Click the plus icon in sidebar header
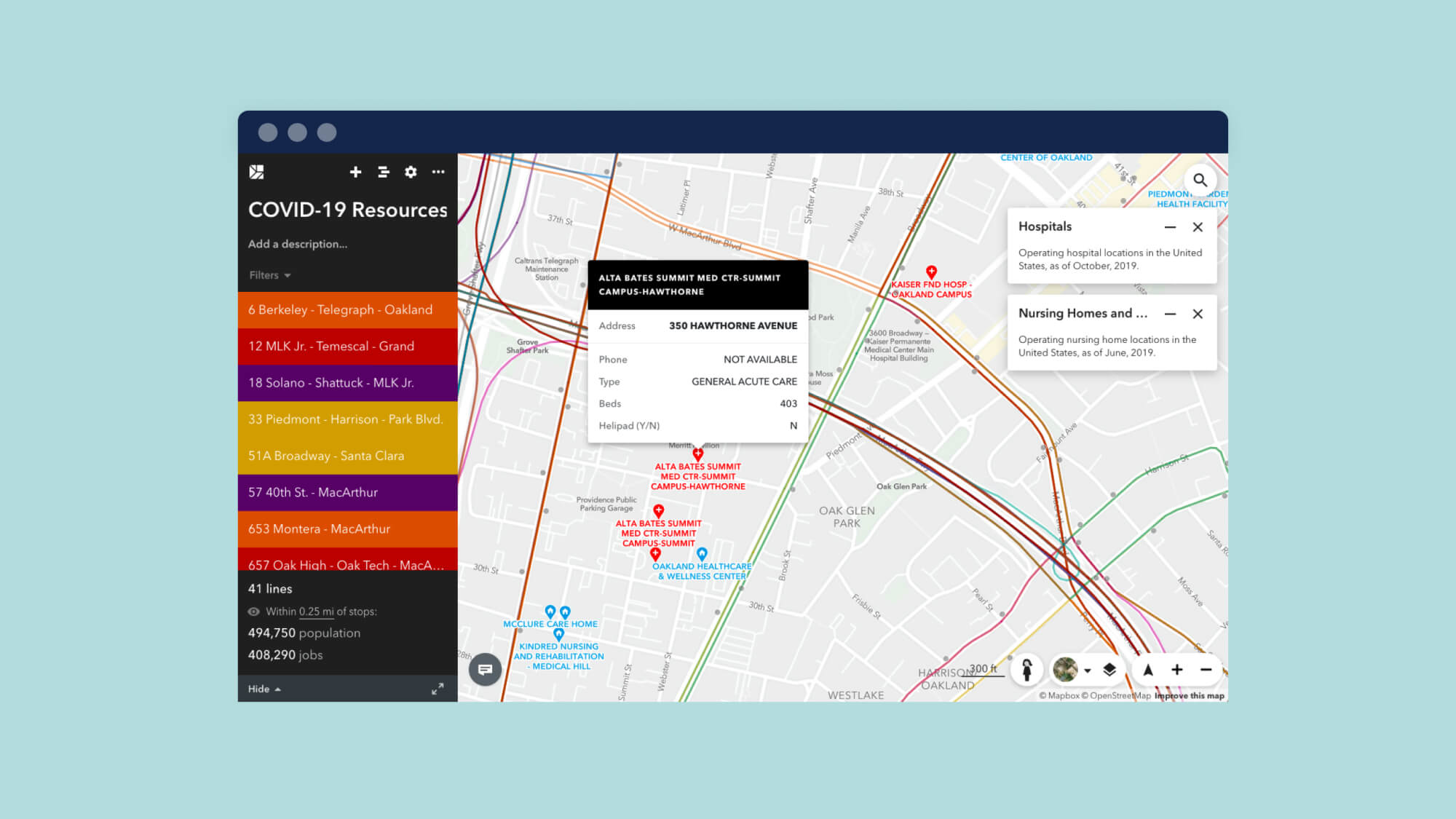Viewport: 1456px width, 819px height. (x=355, y=172)
